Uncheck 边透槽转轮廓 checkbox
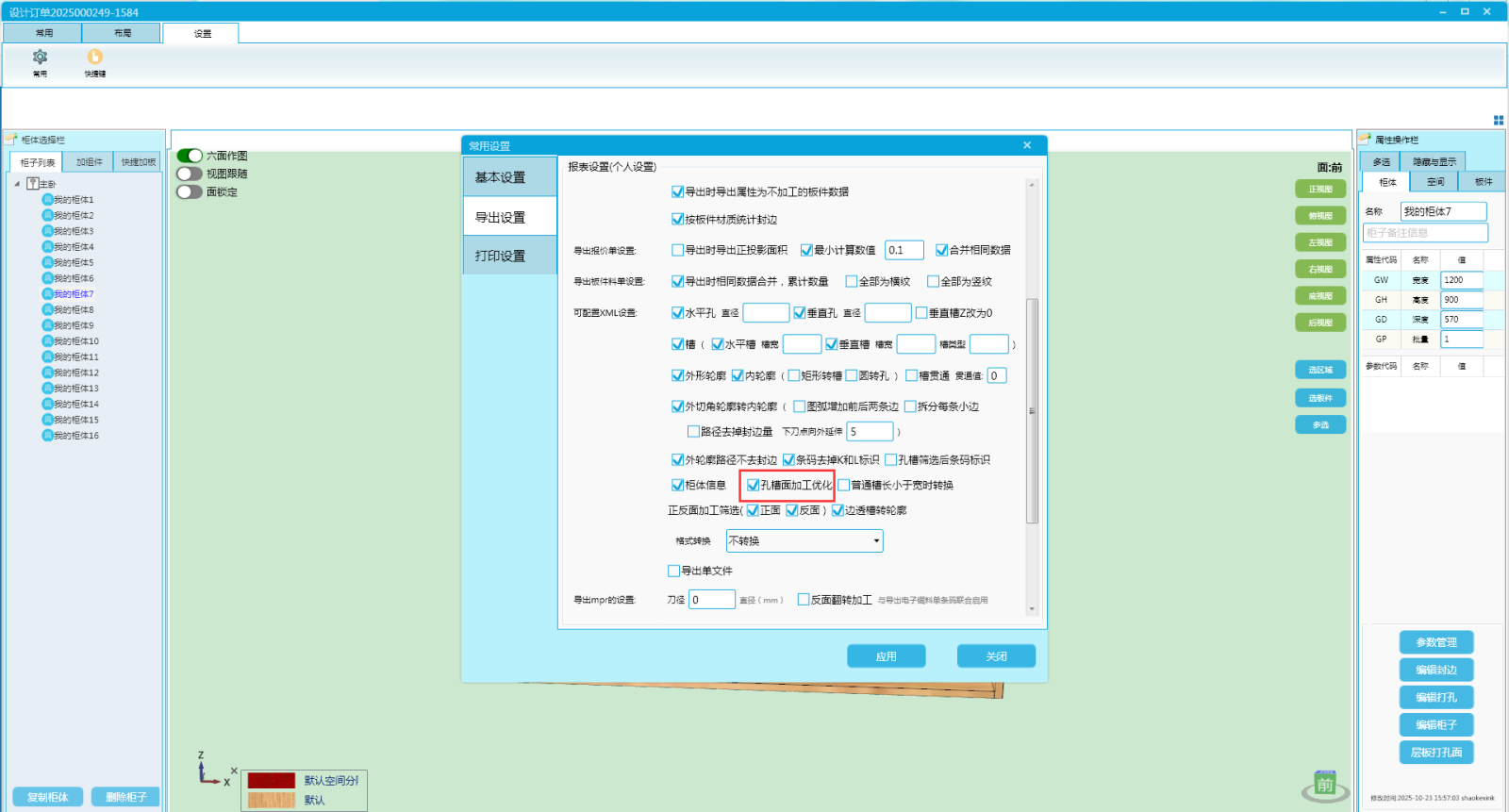 837,510
